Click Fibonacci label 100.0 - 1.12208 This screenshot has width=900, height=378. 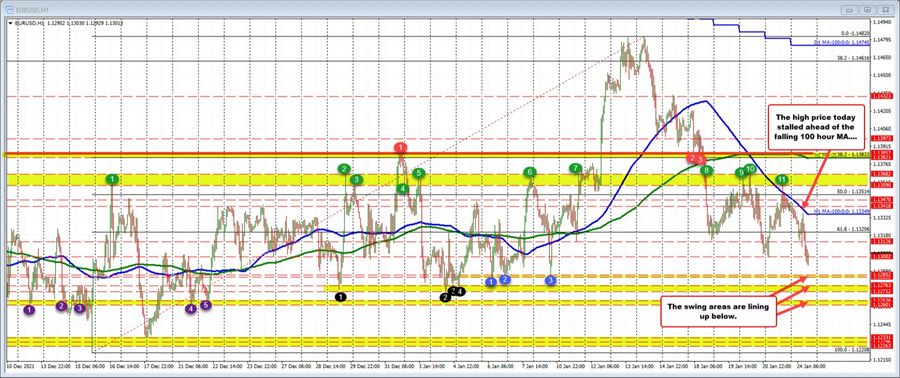[x=851, y=349]
